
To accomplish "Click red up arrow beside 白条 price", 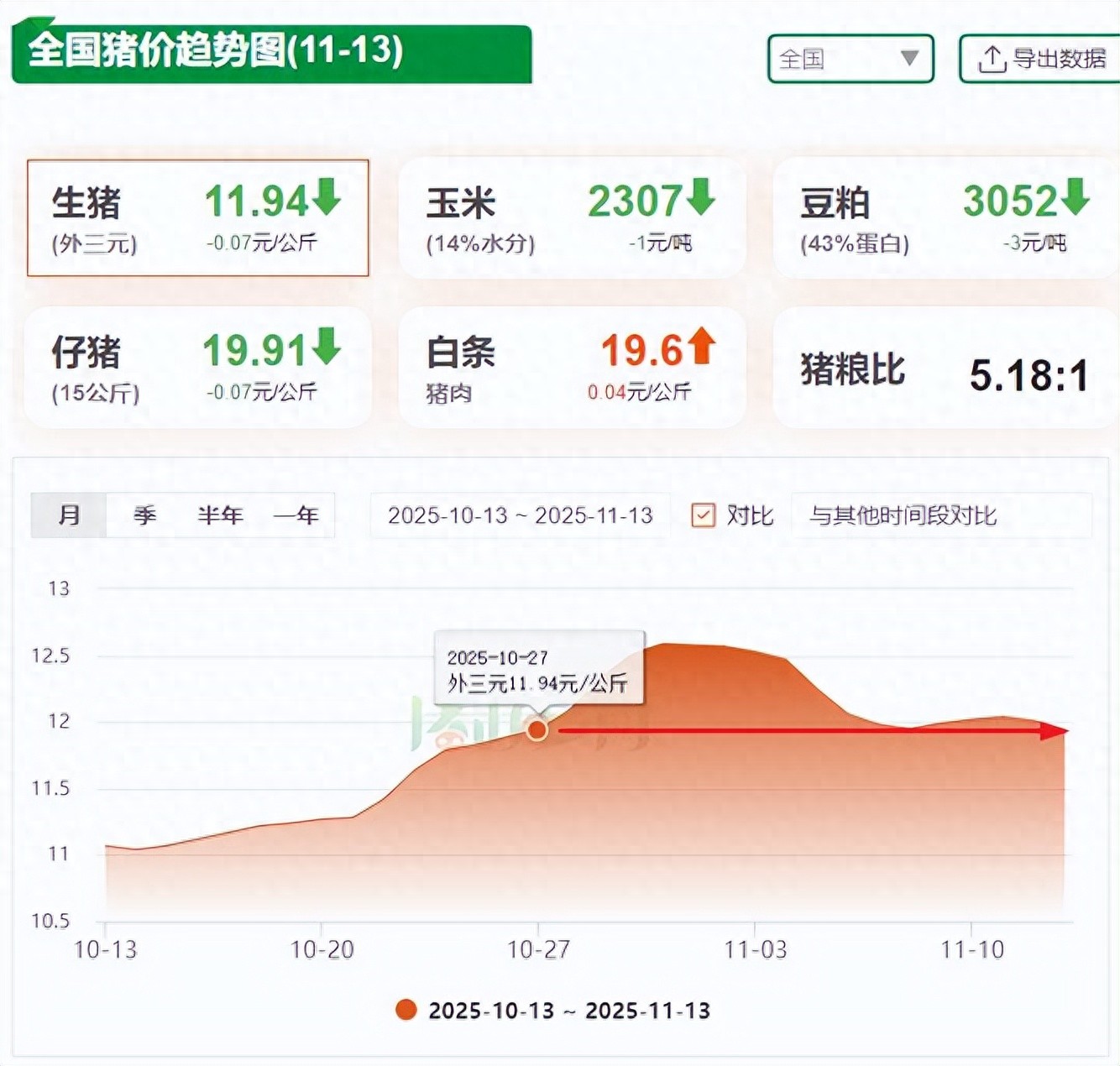I will coord(701,347).
